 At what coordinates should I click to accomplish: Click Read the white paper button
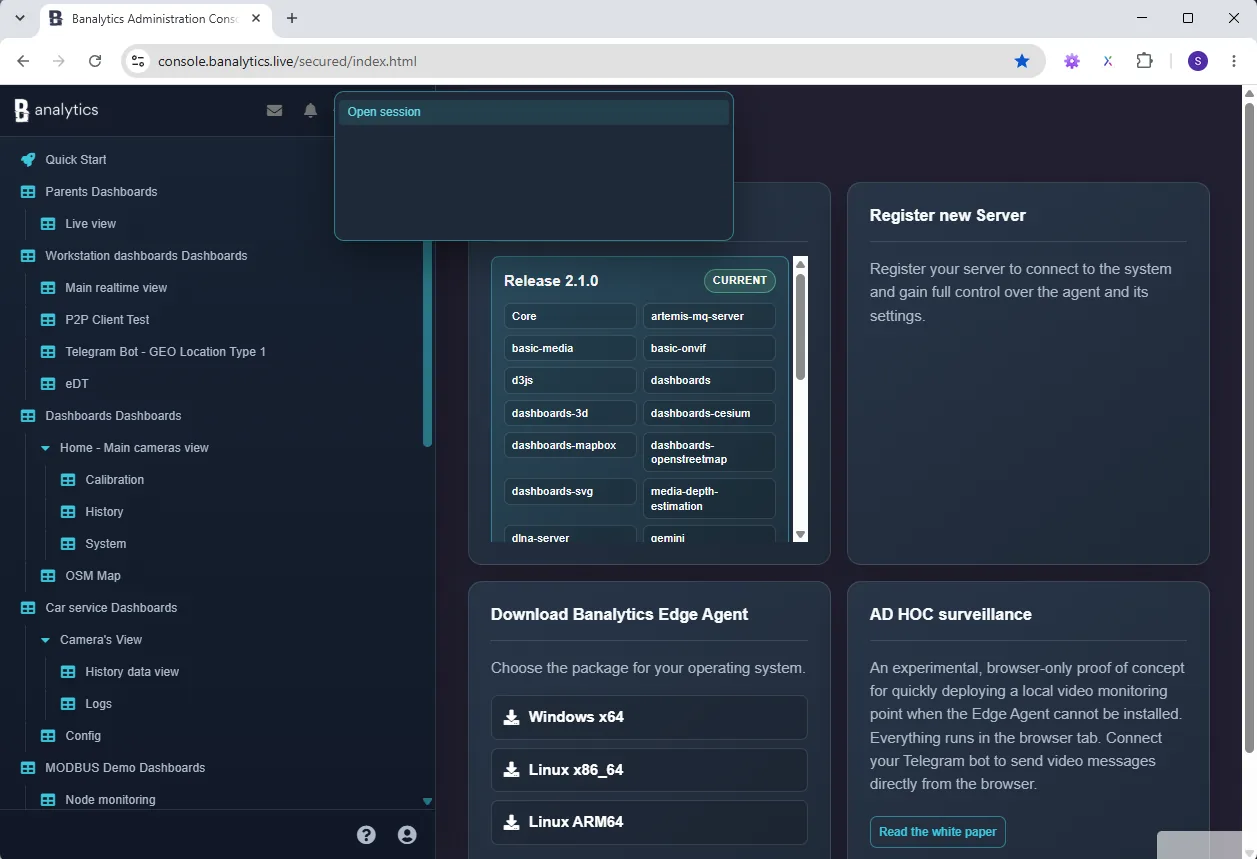pos(938,832)
